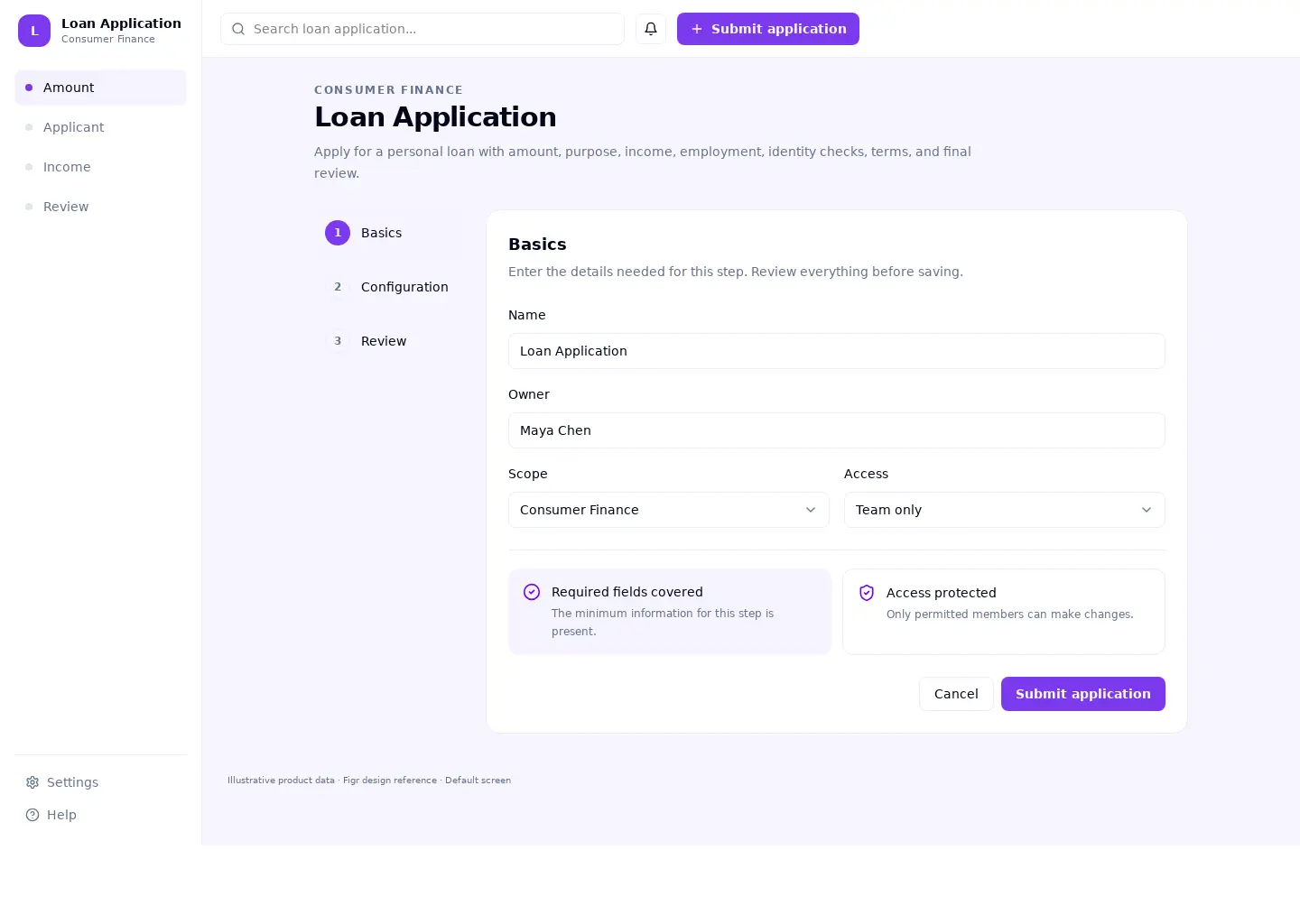Screen dimensions: 1300x924
Task: Click the CONSUMER FINANCE breadcrumb label
Action: (x=388, y=90)
